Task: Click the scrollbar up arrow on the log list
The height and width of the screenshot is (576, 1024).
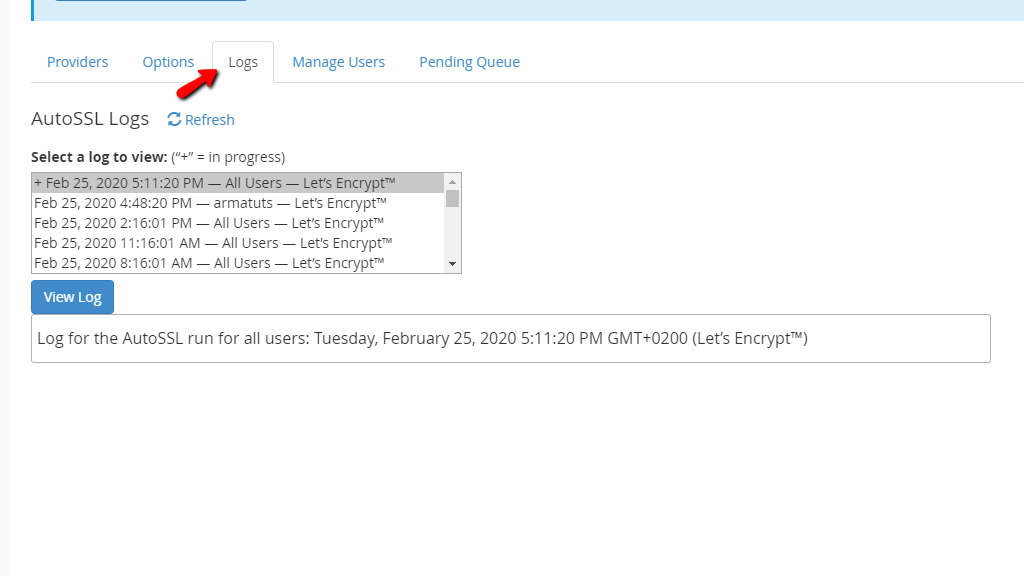Action: [x=453, y=181]
